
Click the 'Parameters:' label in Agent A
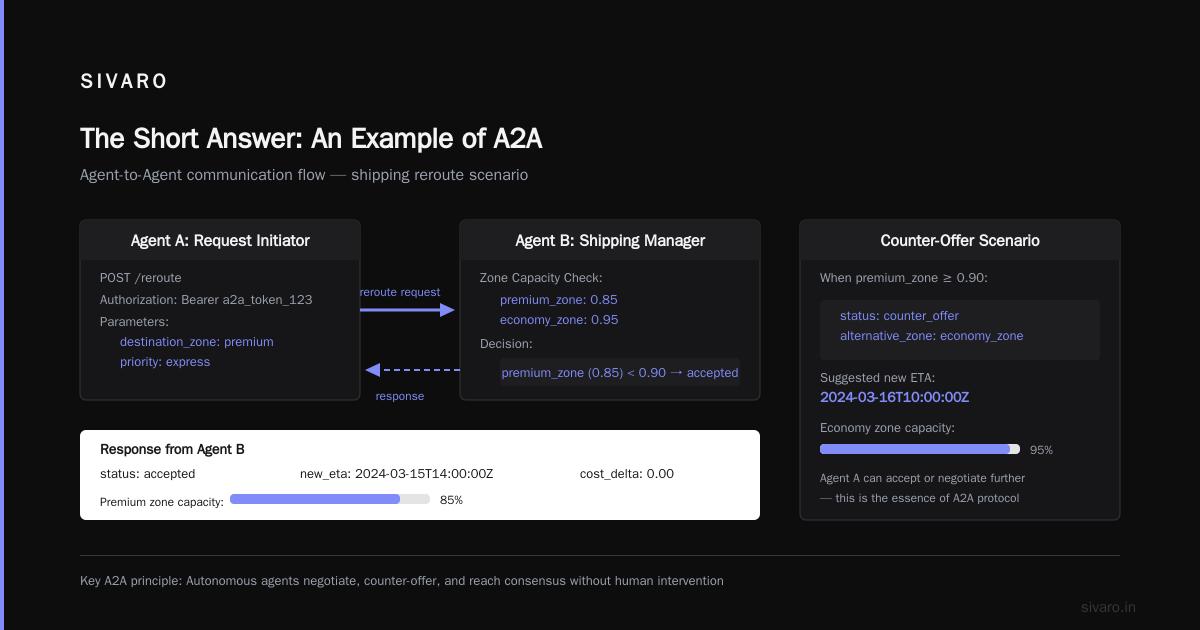tap(134, 322)
